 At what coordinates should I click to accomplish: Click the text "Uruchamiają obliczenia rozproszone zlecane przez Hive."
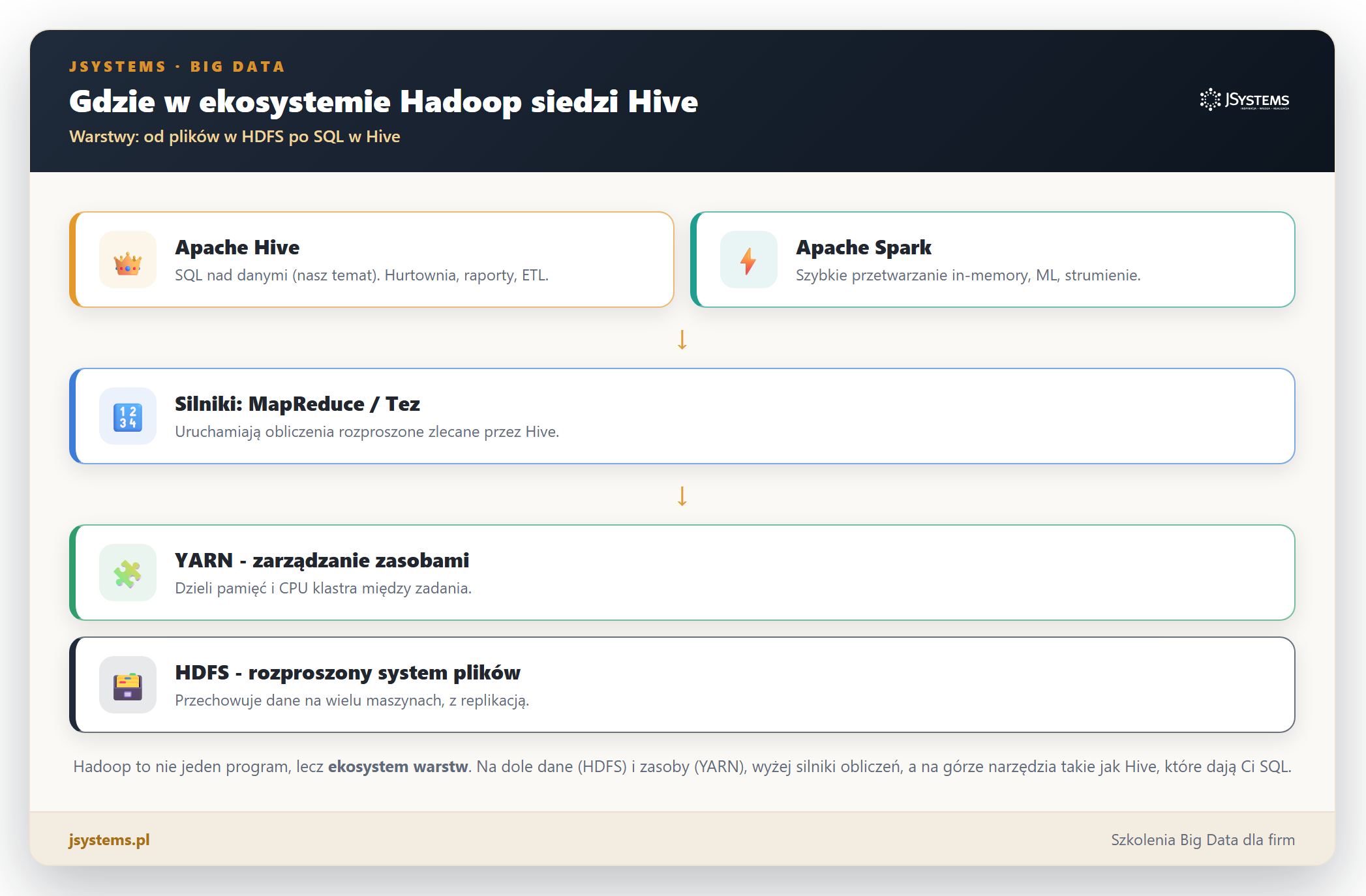click(x=367, y=432)
